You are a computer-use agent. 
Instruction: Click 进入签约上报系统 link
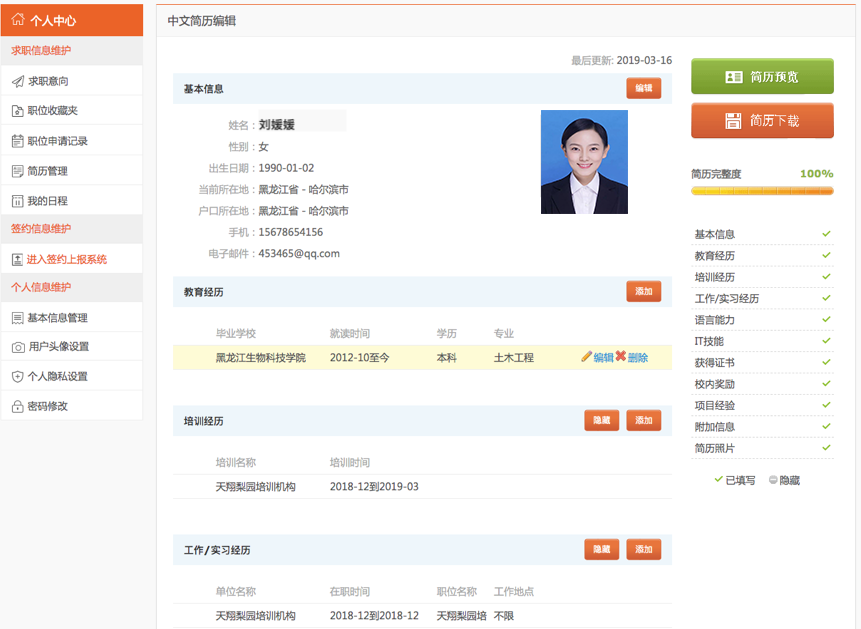click(x=66, y=259)
